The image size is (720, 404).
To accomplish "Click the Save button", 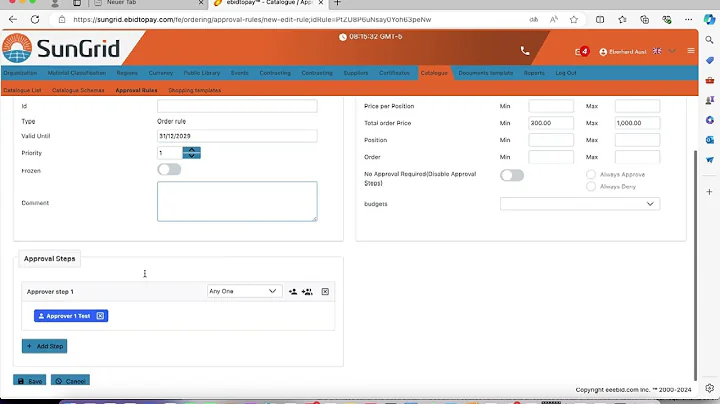I will click(x=29, y=381).
